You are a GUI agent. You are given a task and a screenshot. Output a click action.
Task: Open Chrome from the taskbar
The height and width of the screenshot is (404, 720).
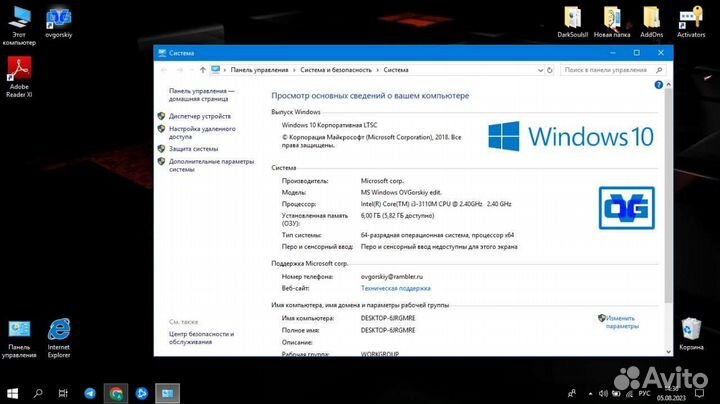[x=116, y=393]
